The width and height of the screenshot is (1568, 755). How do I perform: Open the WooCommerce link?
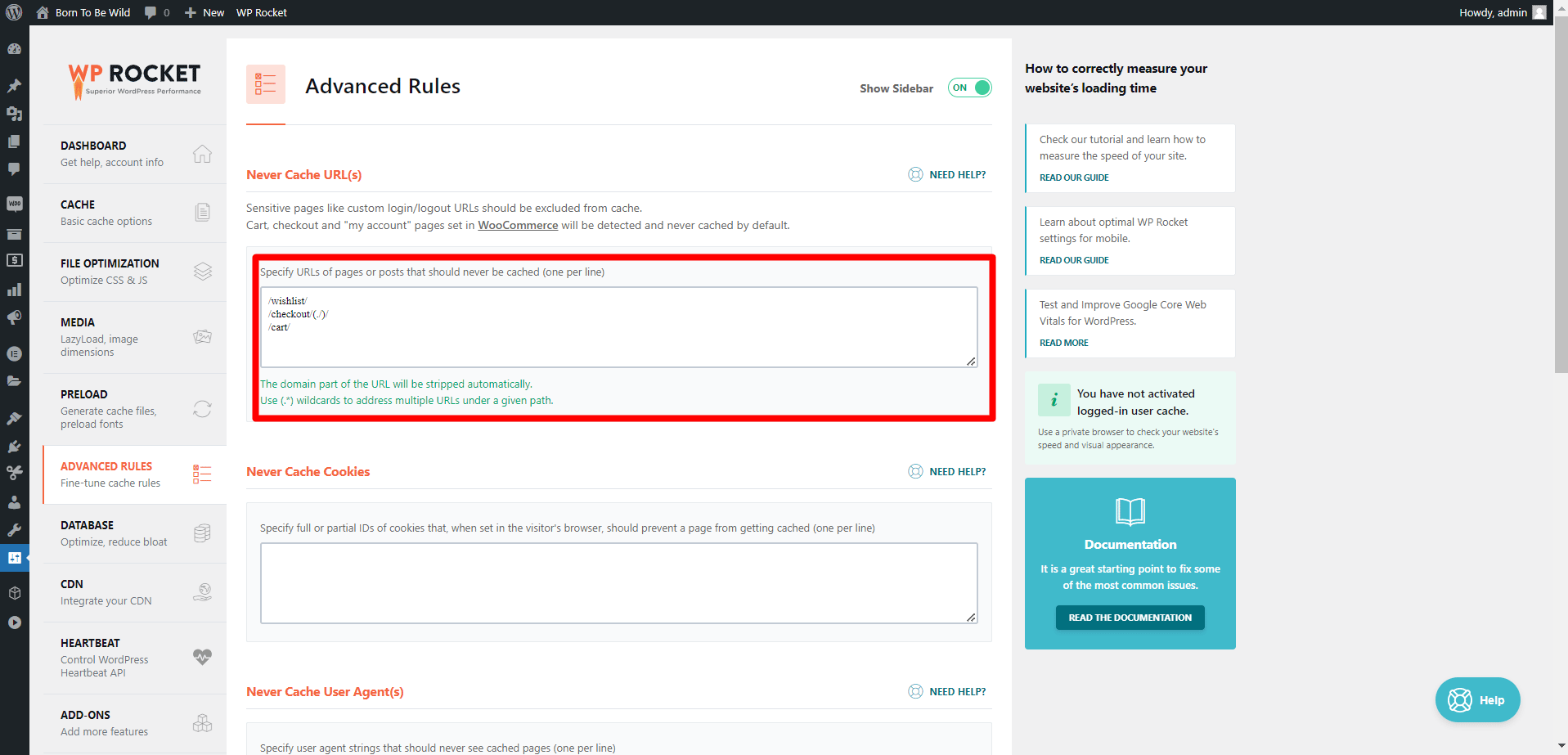[x=518, y=225]
